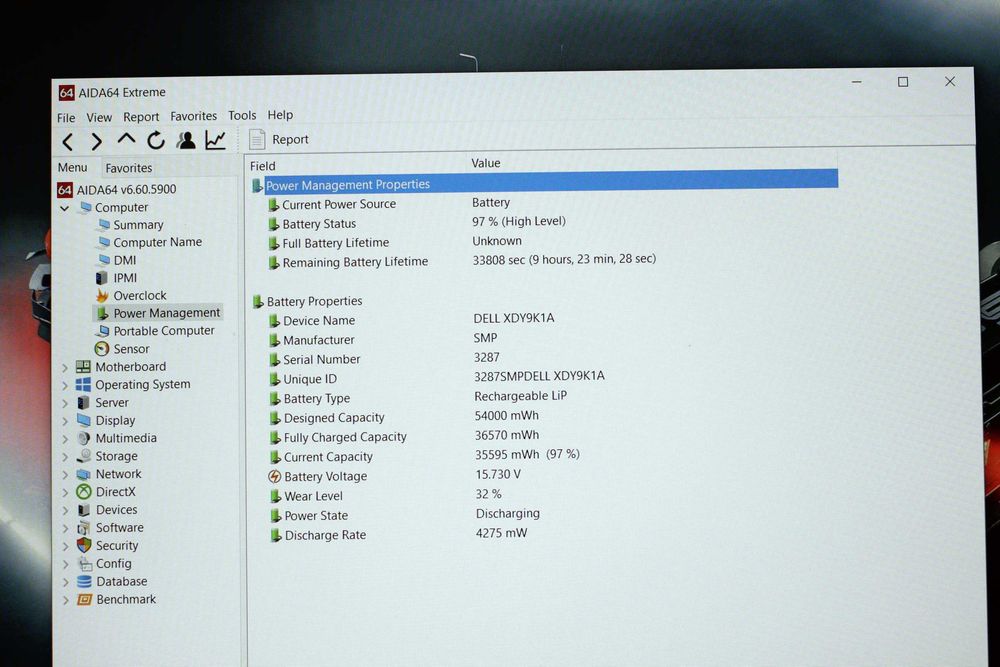Screen dimensions: 1000x667
Task: Click the value DELL XDY9K1A
Action: pyautogui.click(x=513, y=318)
